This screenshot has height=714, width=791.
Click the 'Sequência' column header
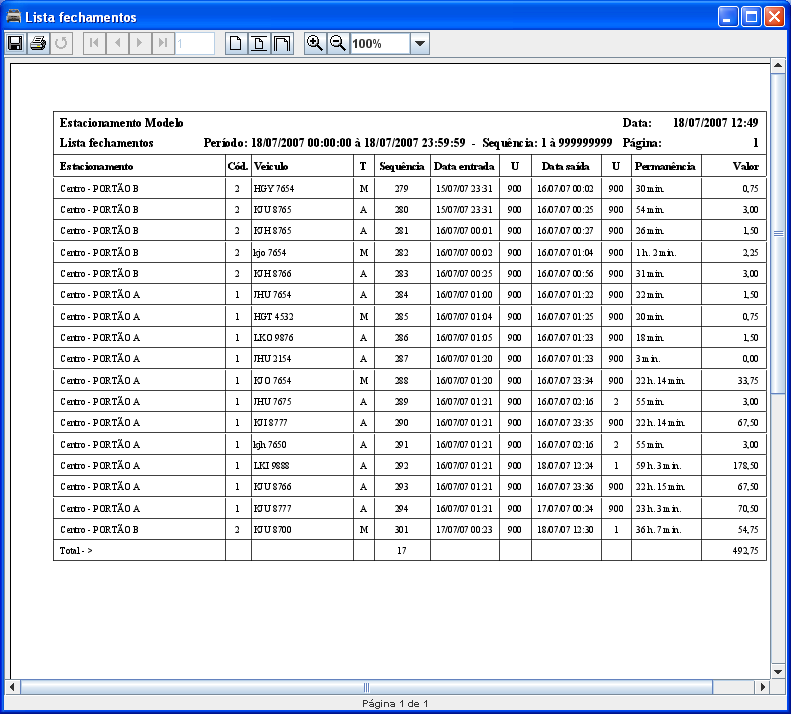click(402, 167)
